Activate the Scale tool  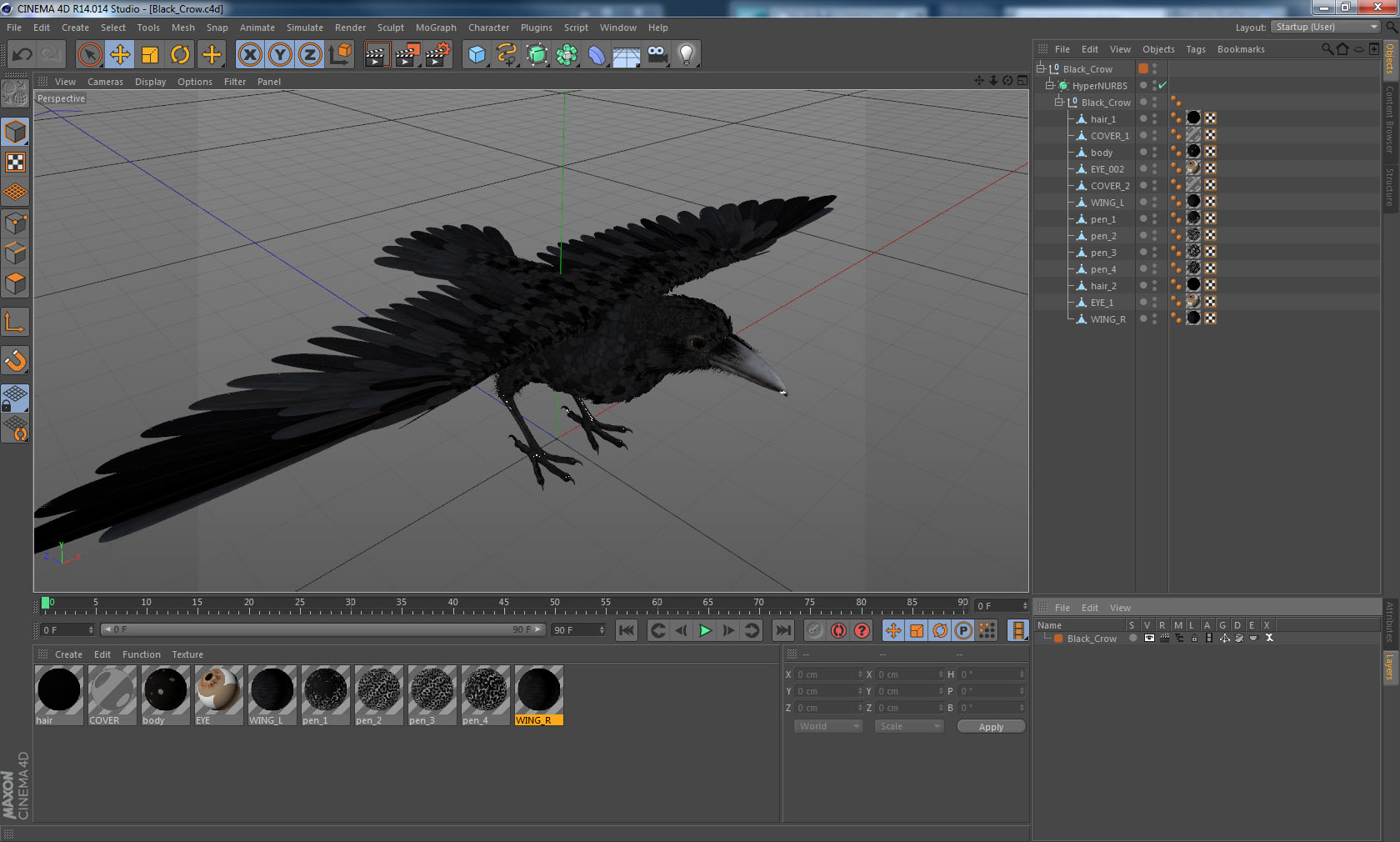point(150,55)
